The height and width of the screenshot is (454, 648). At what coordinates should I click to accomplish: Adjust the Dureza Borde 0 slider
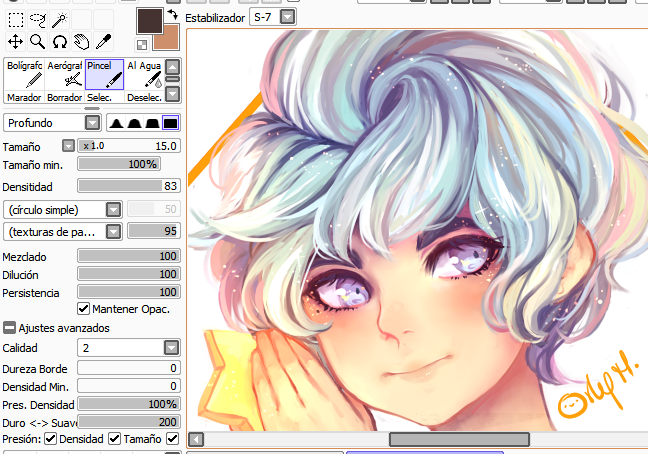(129, 368)
